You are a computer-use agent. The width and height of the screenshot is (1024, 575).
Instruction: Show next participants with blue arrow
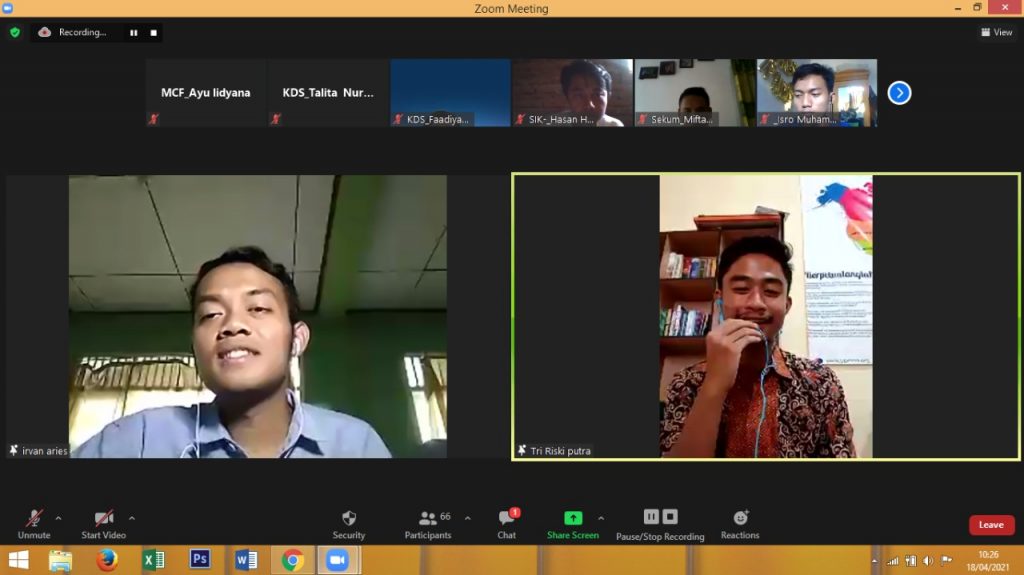tap(899, 93)
